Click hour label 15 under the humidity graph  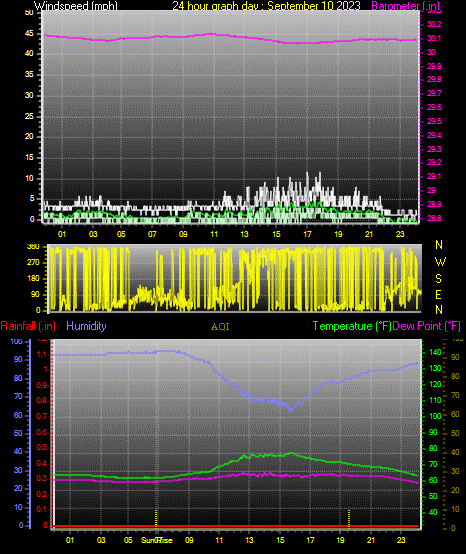pyautogui.click(x=280, y=540)
